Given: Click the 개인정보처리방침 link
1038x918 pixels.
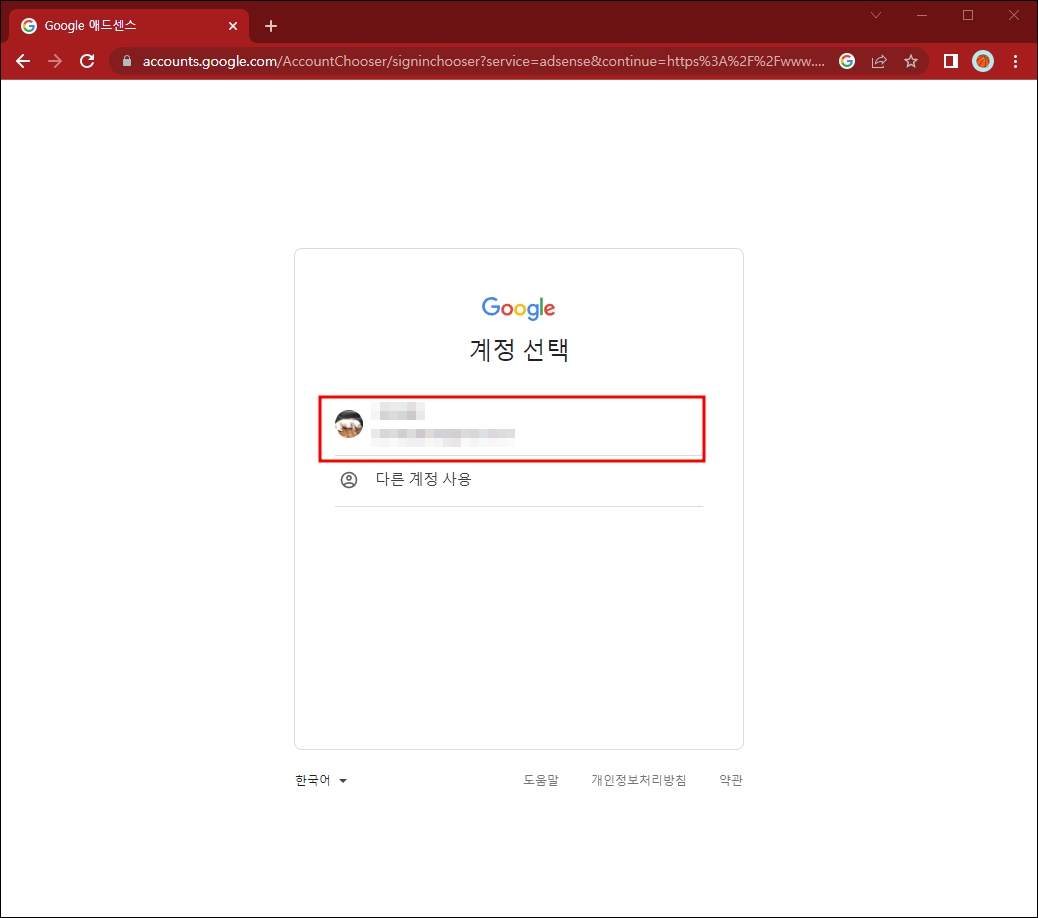Looking at the screenshot, I should tap(639, 780).
